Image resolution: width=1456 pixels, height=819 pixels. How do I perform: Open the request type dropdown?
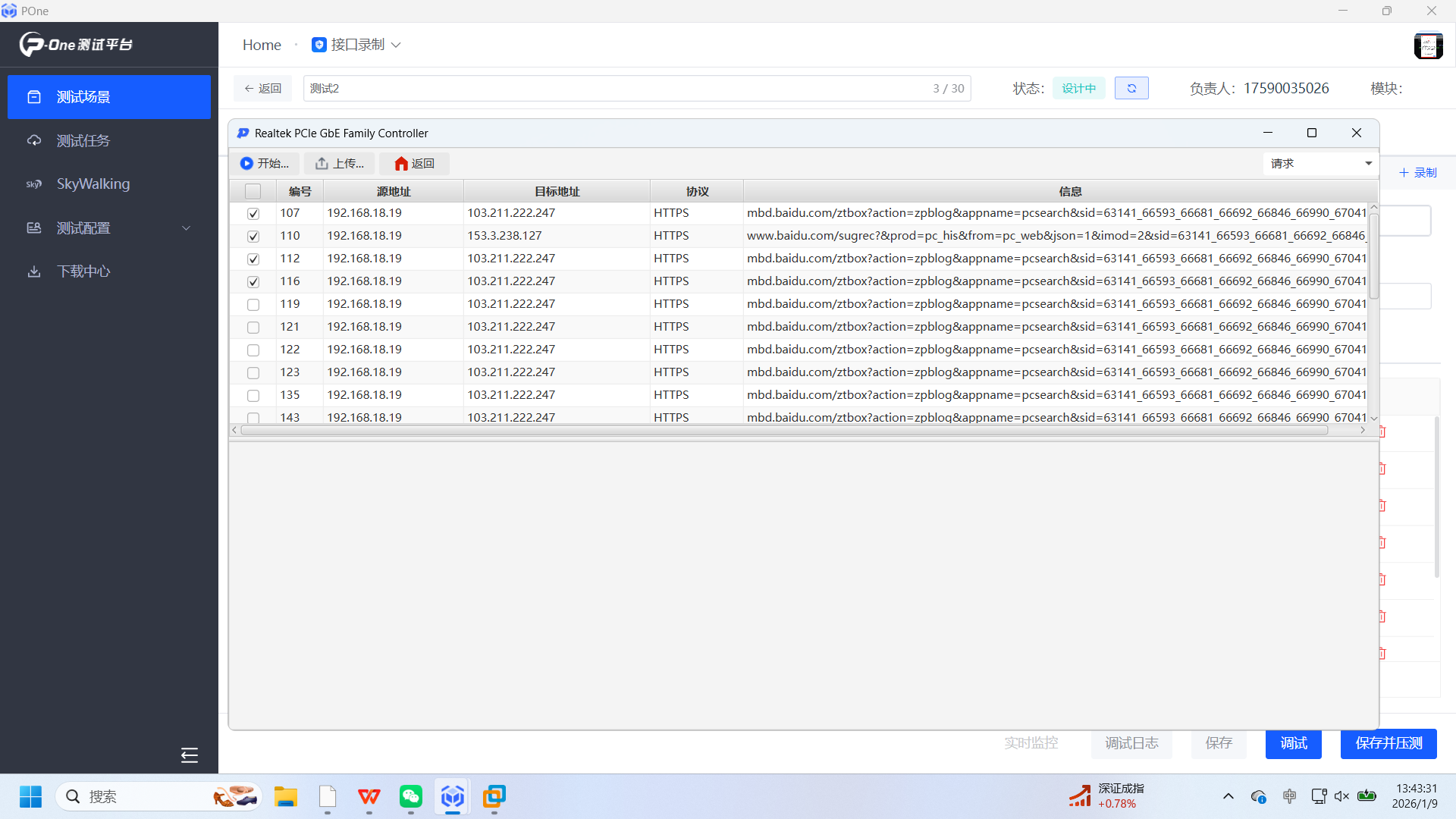(1320, 163)
